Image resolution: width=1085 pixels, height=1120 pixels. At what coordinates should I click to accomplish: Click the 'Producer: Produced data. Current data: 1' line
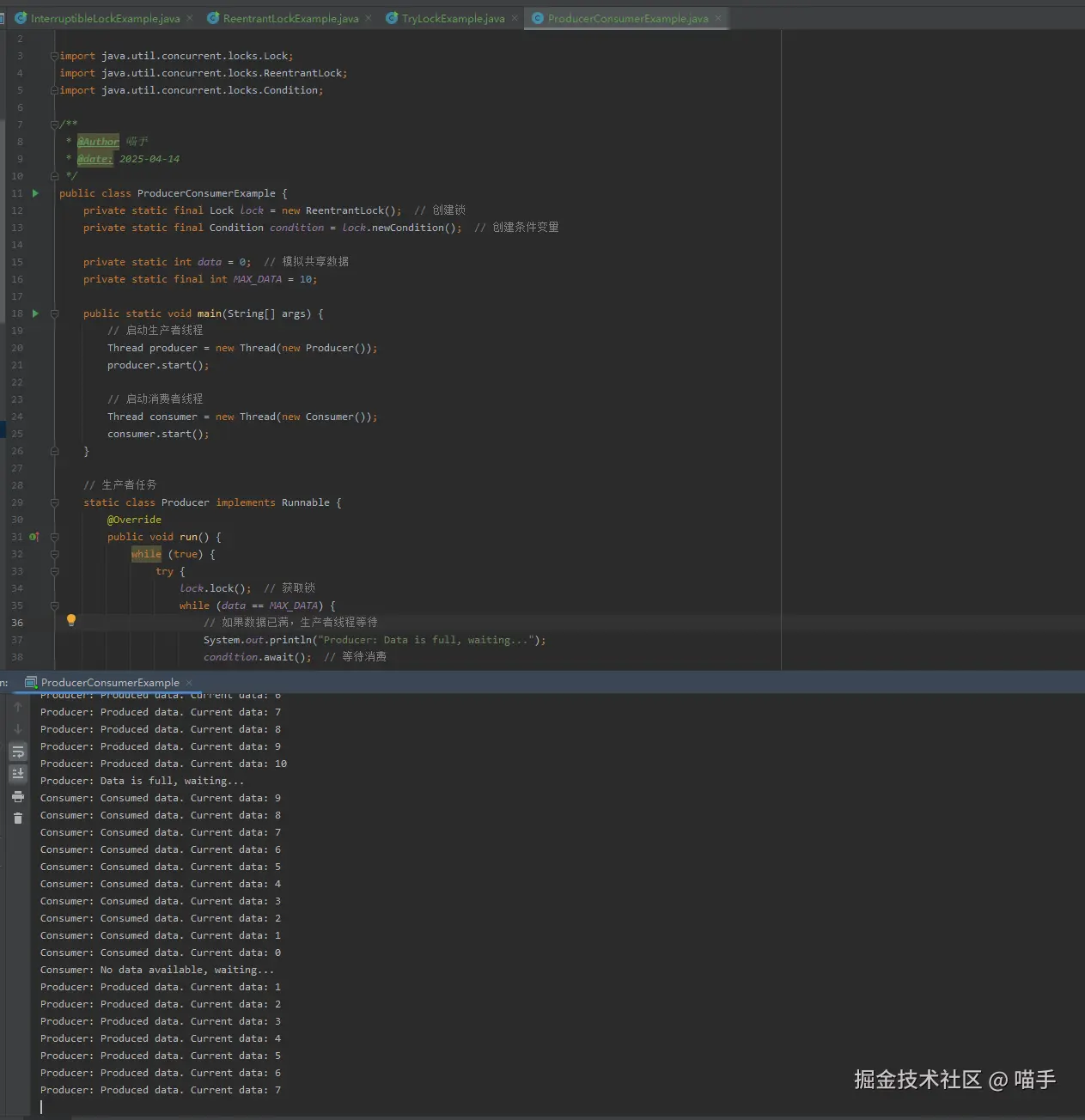coord(161,987)
